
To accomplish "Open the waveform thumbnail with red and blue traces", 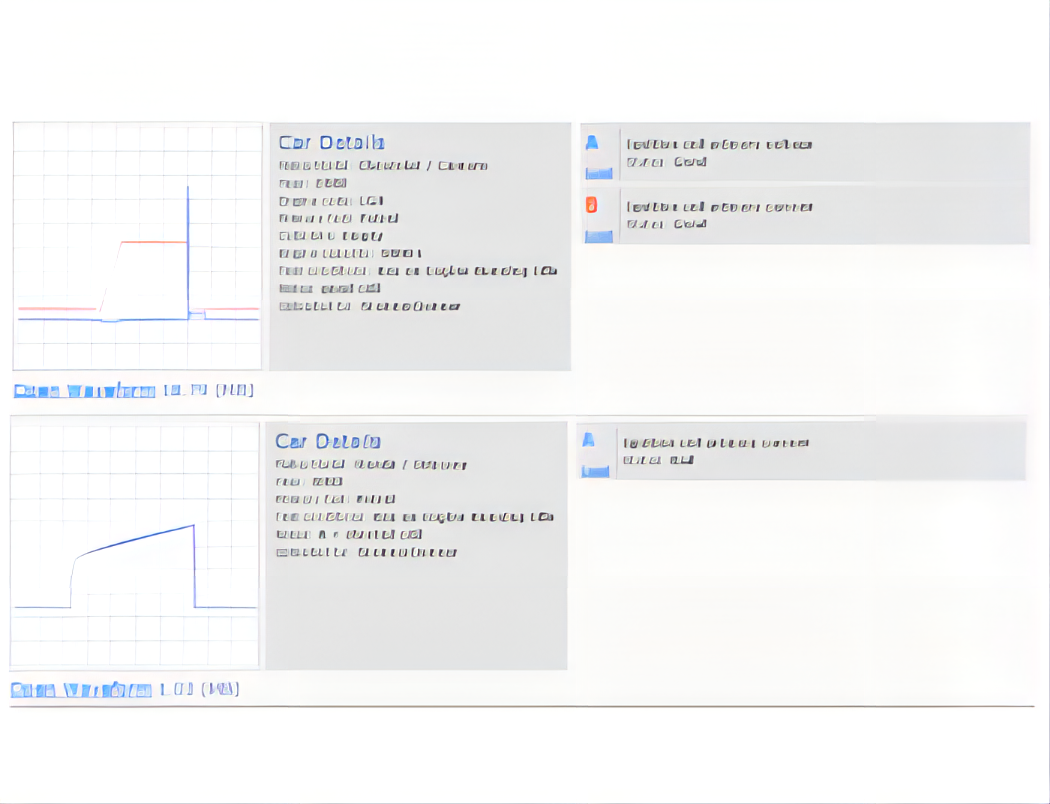I will point(137,246).
